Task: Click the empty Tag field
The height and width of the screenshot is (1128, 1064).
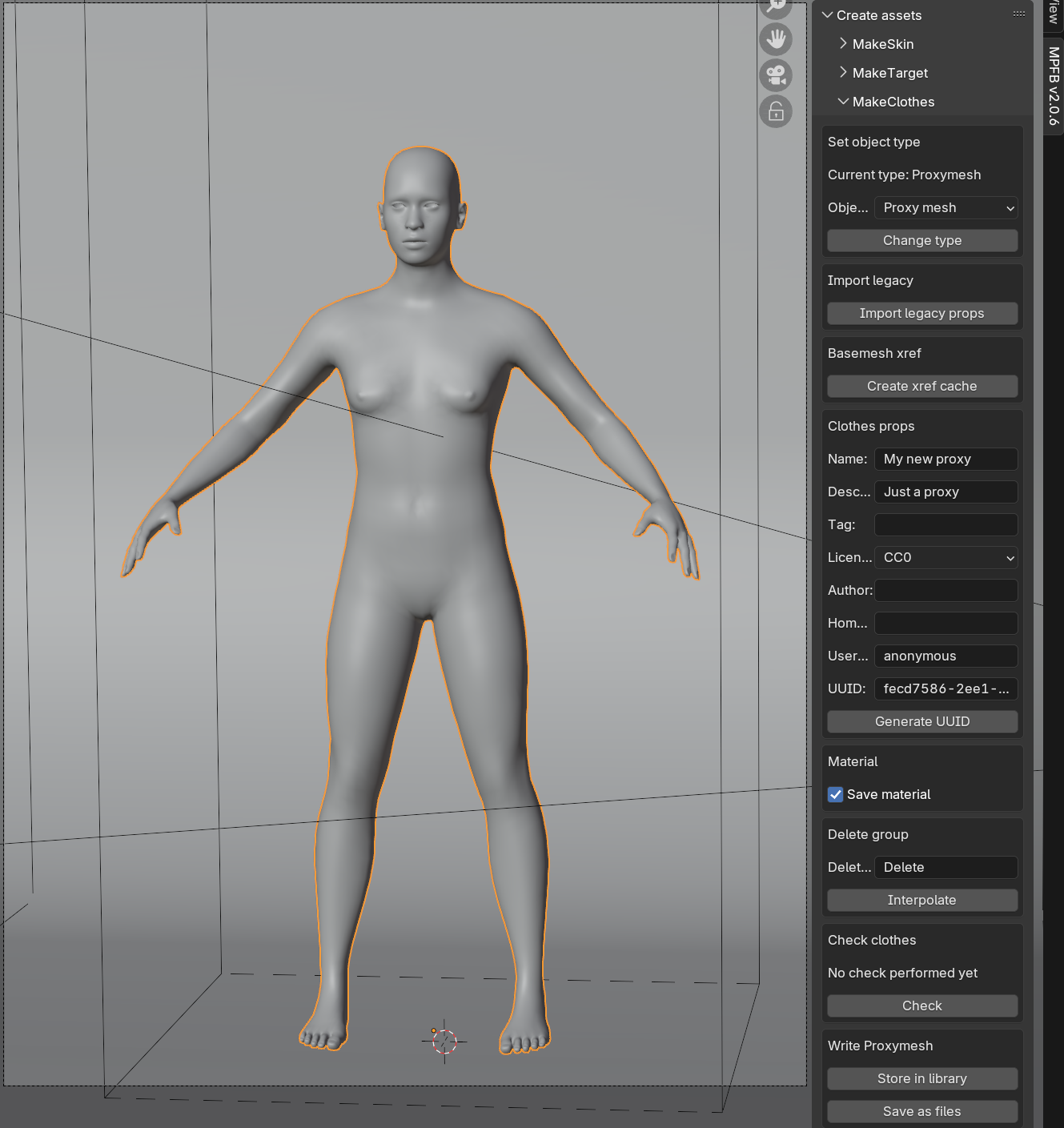Action: pos(946,524)
